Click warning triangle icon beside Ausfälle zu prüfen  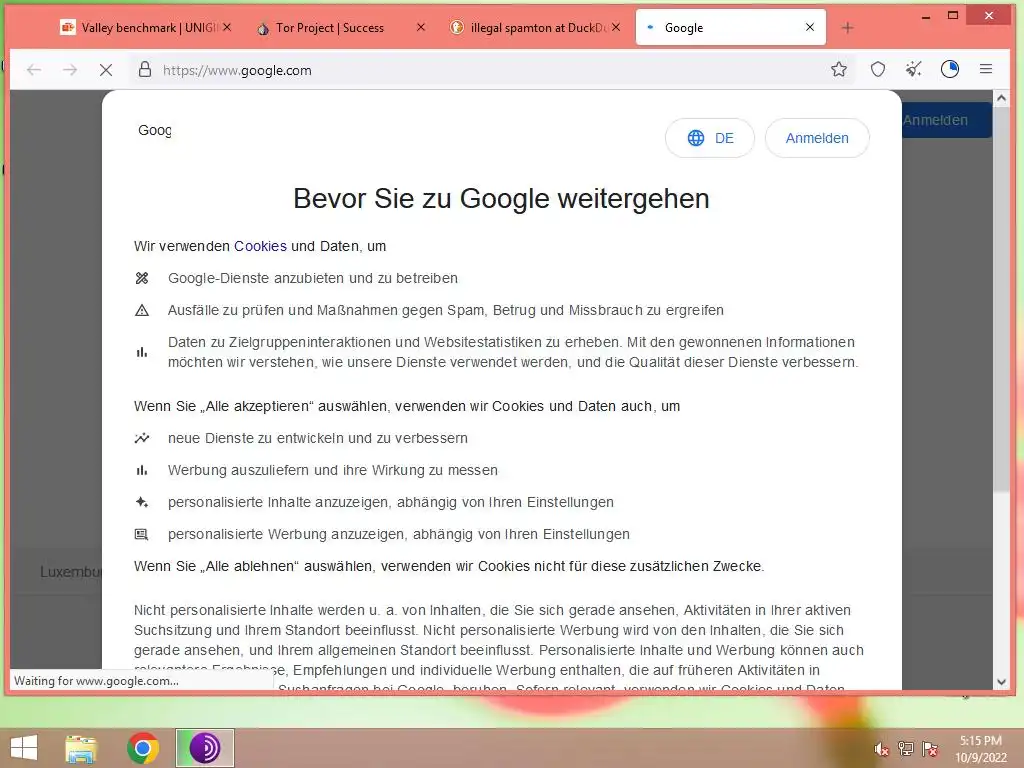(142, 310)
